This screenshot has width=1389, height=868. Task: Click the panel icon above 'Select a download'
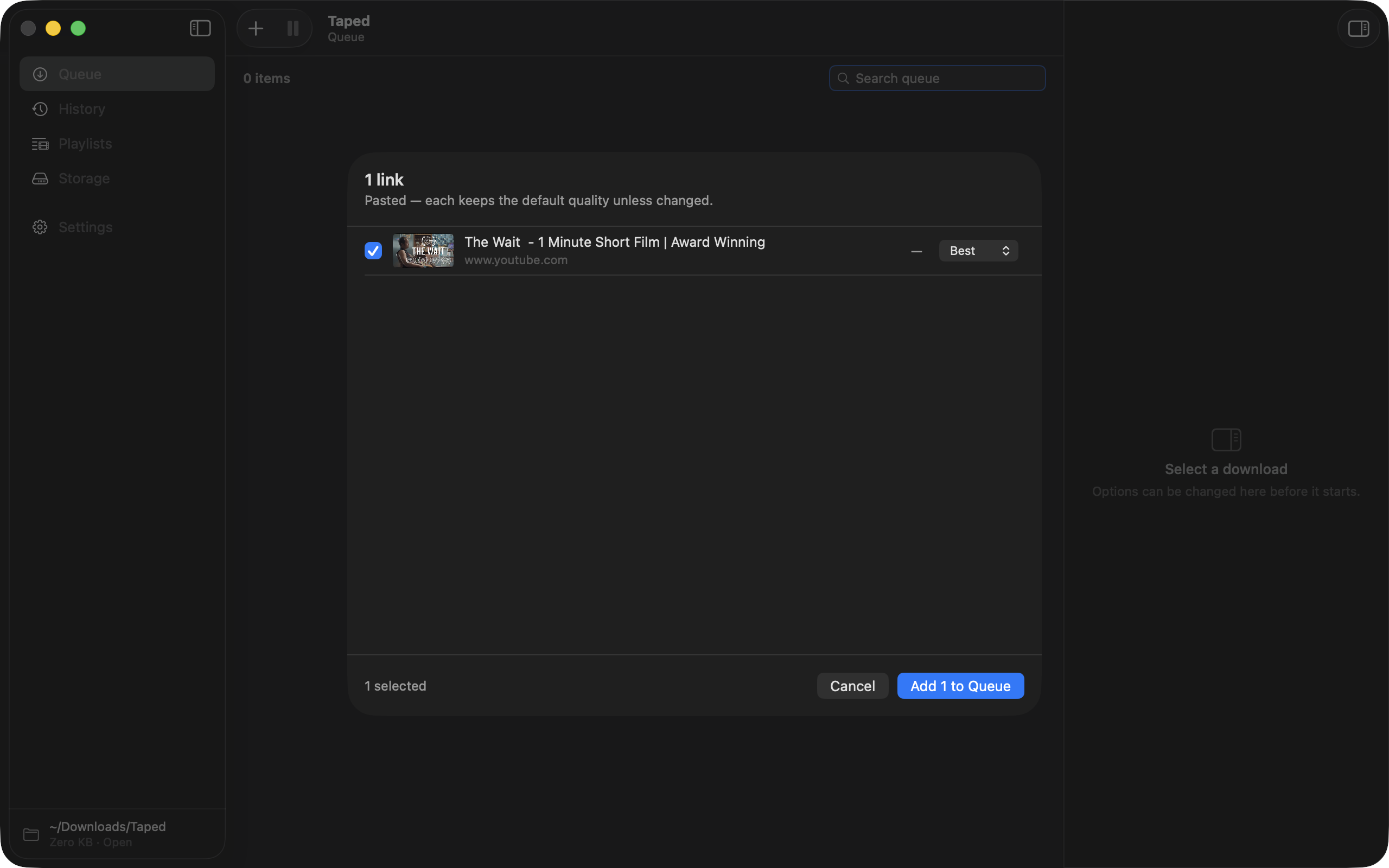pos(1226,440)
